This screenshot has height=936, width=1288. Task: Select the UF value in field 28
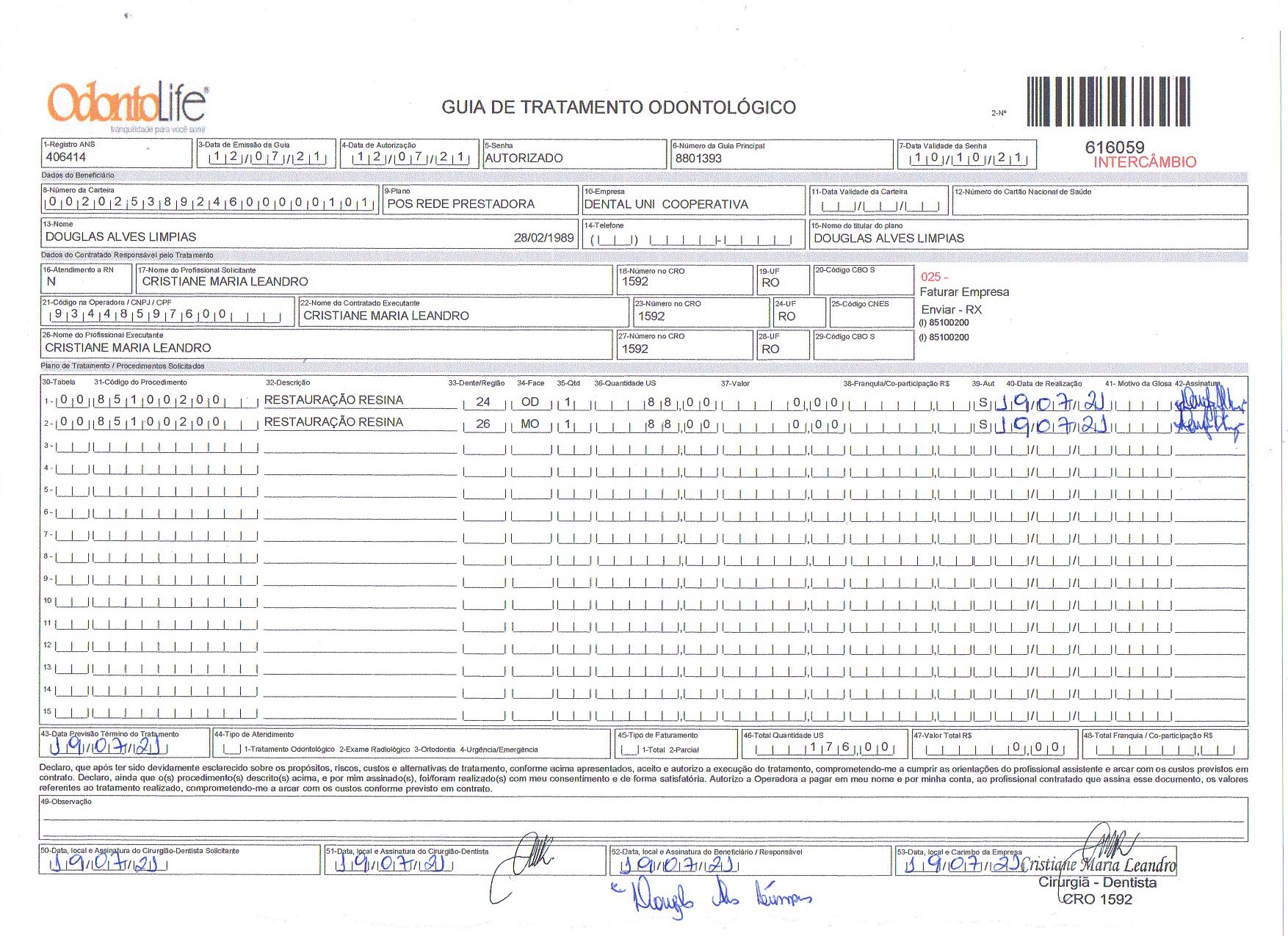tap(770, 349)
